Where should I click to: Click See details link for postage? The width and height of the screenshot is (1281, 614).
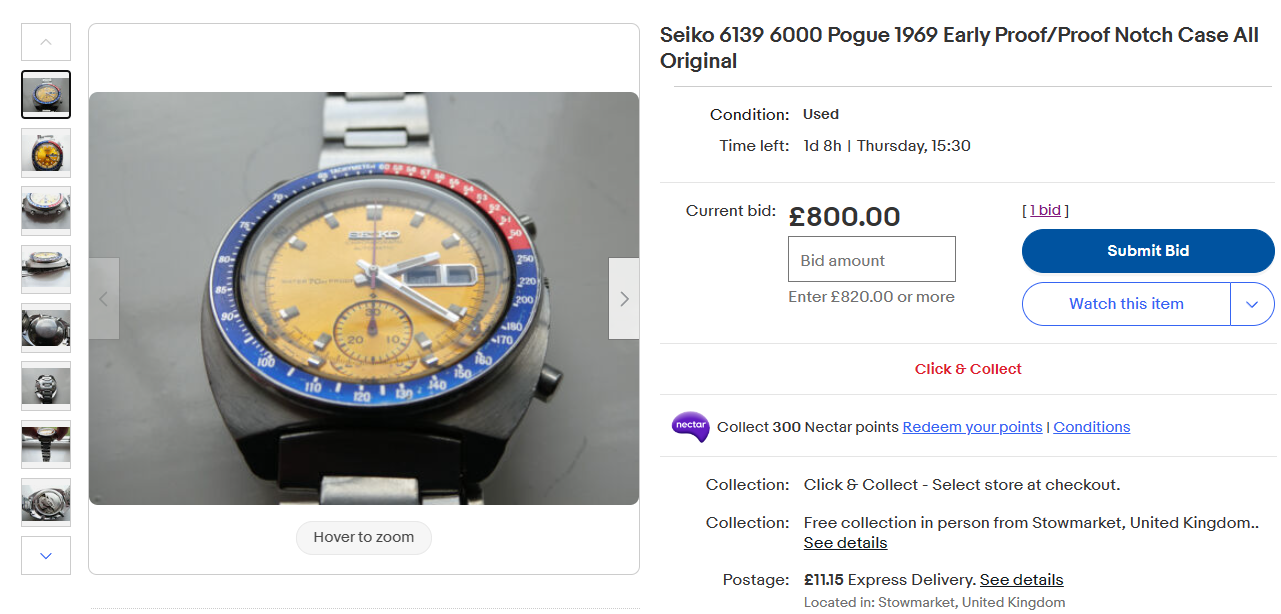(x=1021, y=580)
